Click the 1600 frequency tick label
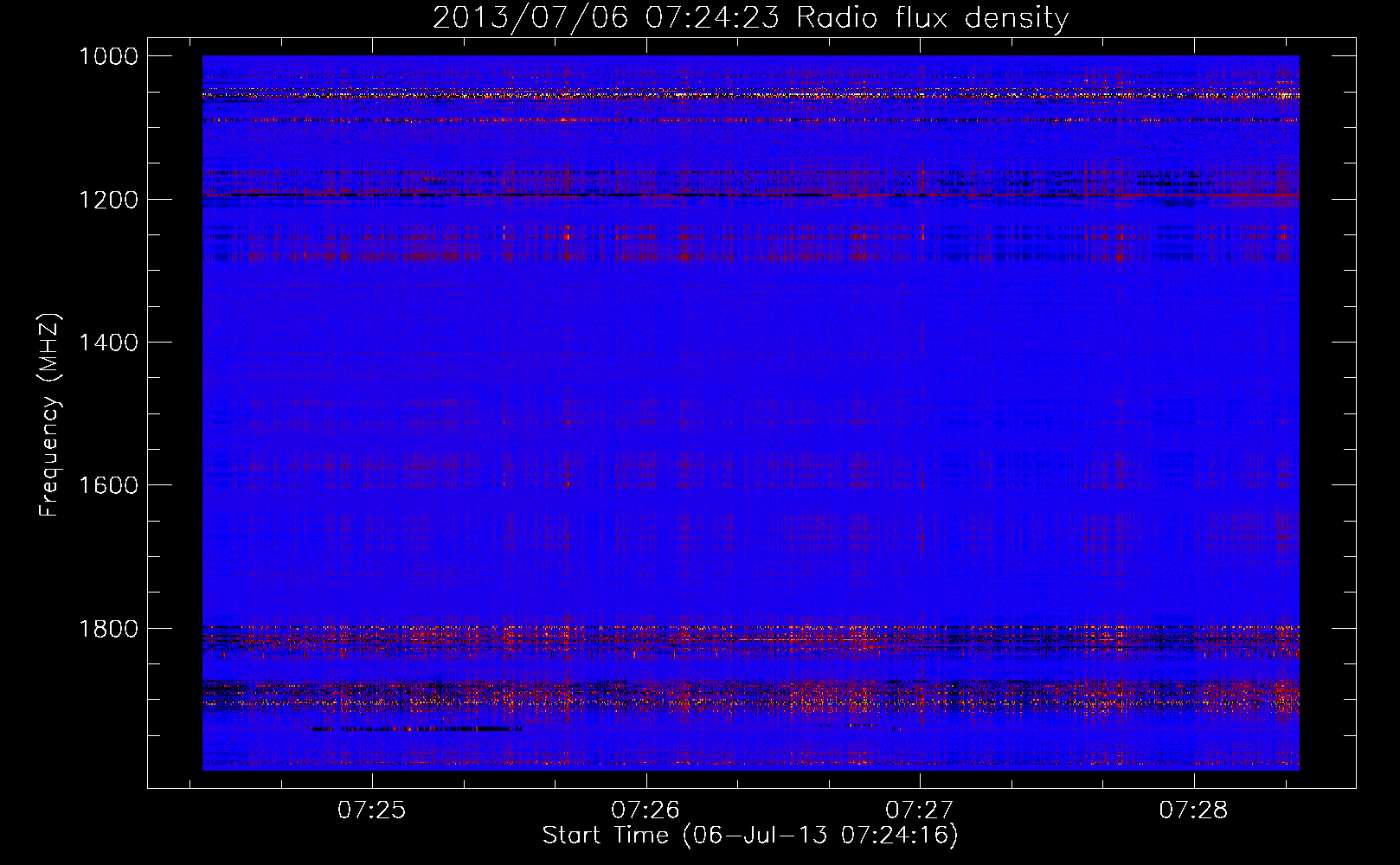Image resolution: width=1400 pixels, height=865 pixels. tap(108, 485)
